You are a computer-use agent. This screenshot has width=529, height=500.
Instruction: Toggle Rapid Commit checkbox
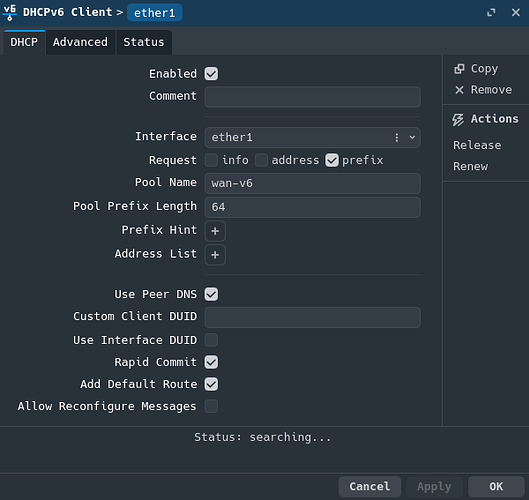(x=211, y=362)
